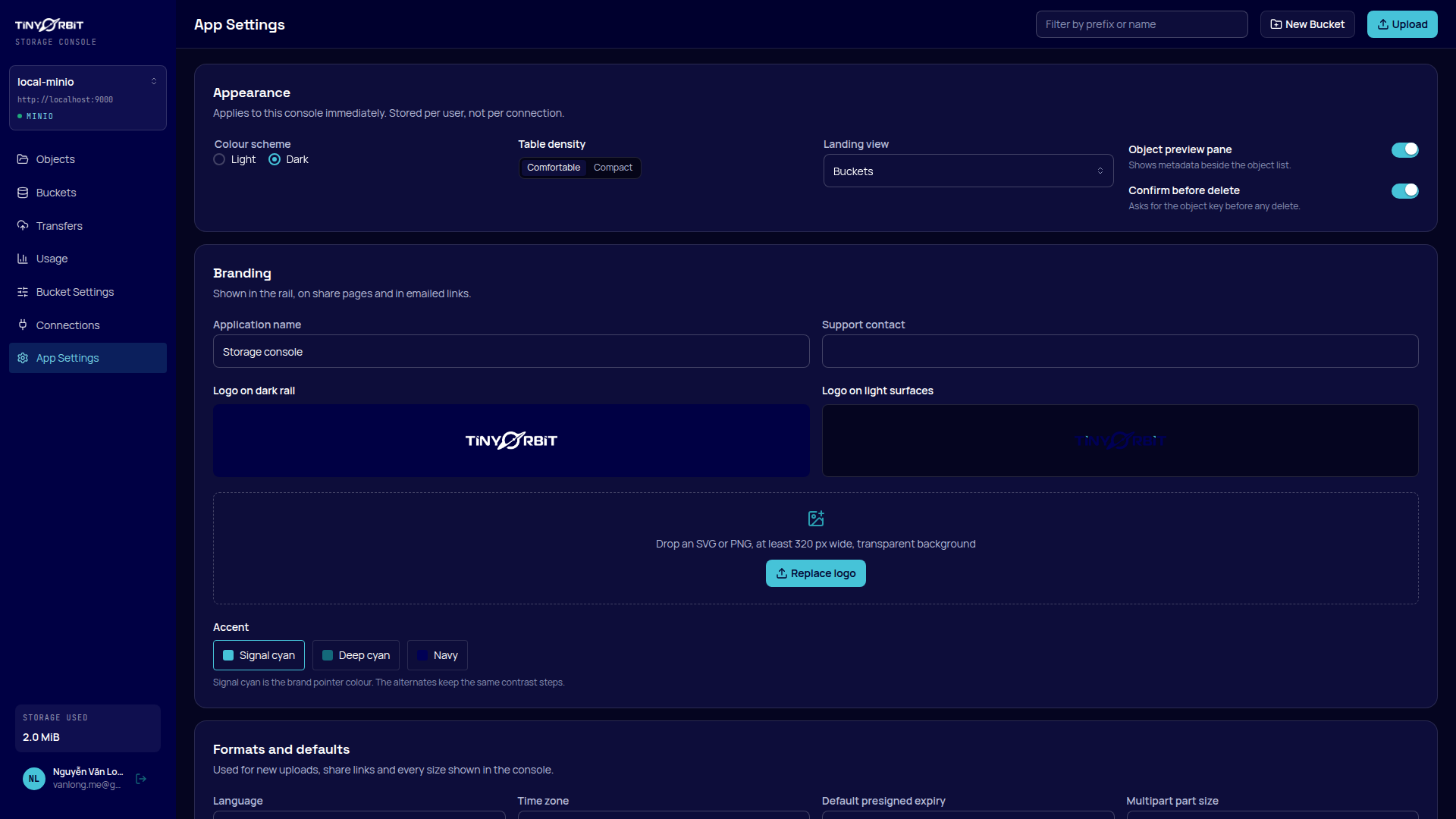Click the App Settings gear icon

click(x=23, y=358)
